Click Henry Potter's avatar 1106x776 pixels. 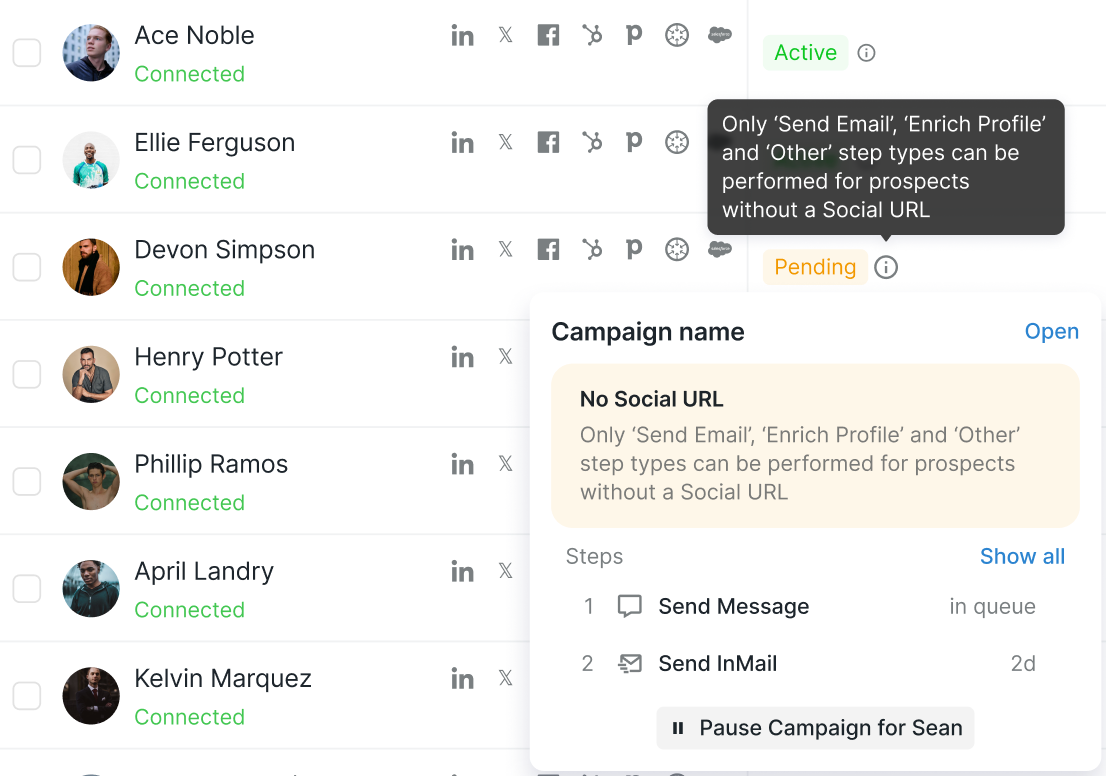(91, 375)
